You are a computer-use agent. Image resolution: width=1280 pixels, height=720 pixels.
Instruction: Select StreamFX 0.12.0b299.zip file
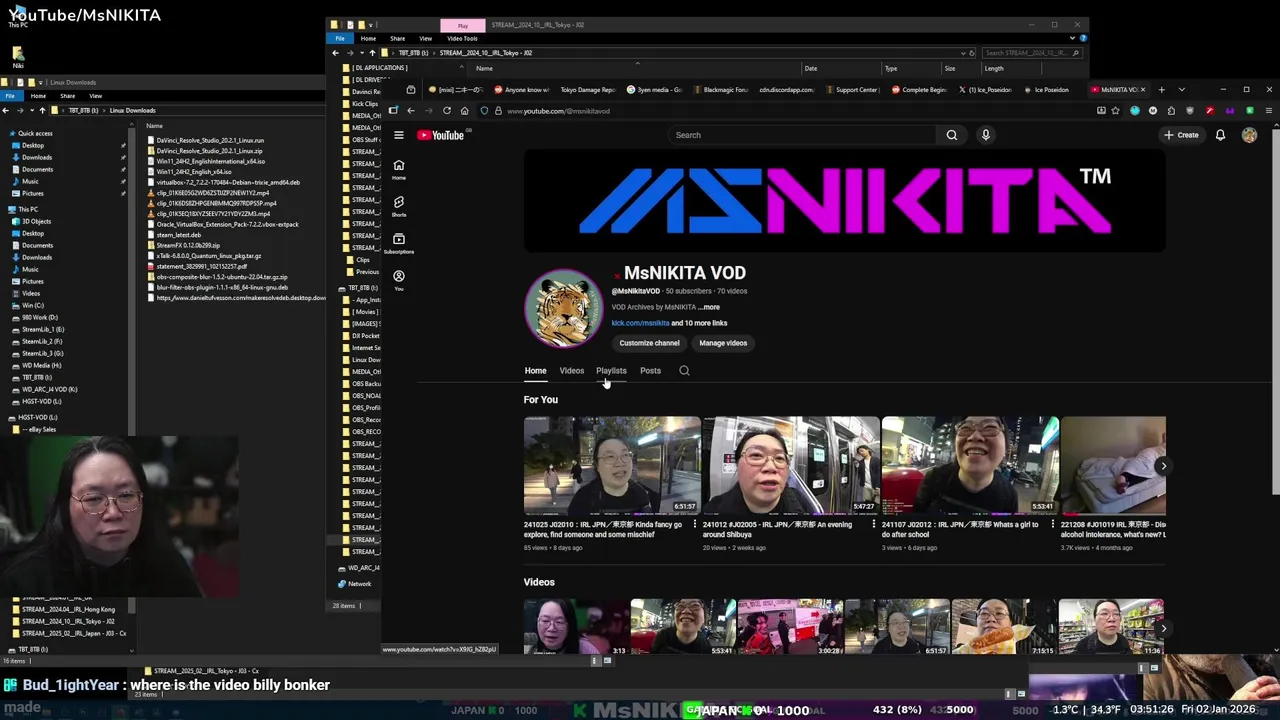tap(188, 245)
